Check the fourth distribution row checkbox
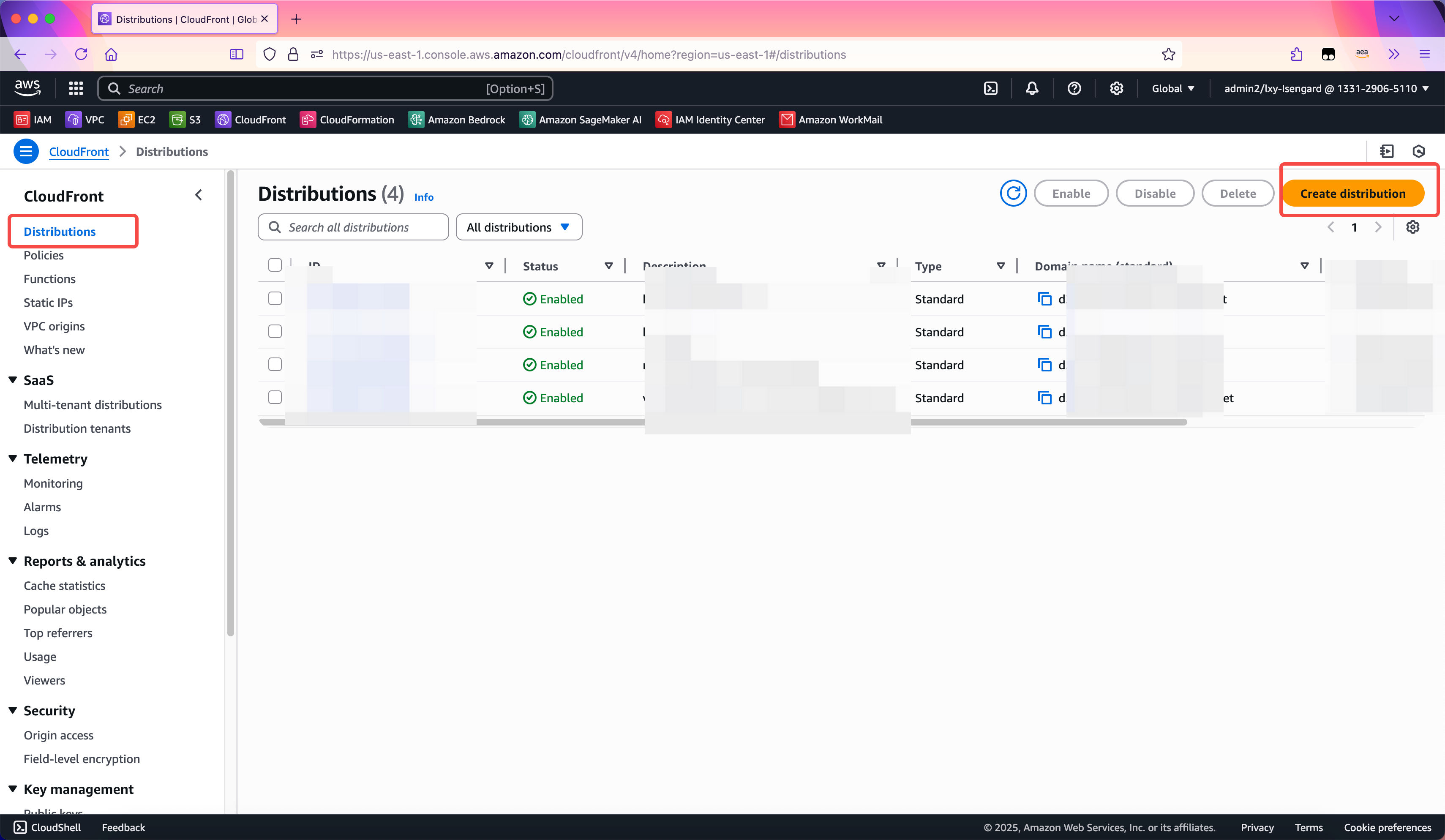The image size is (1445, 840). tap(275, 397)
